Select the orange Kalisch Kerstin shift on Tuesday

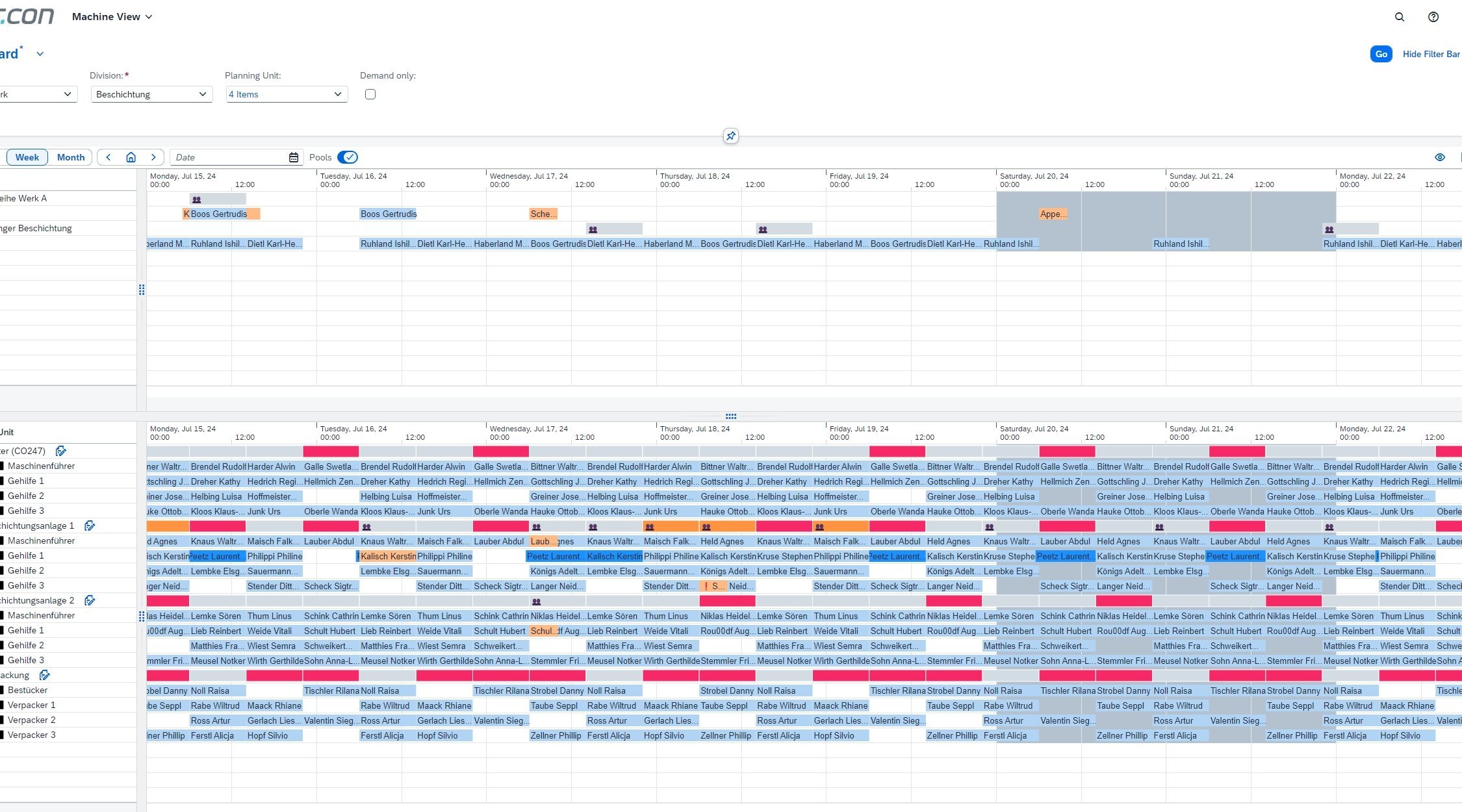click(x=388, y=556)
